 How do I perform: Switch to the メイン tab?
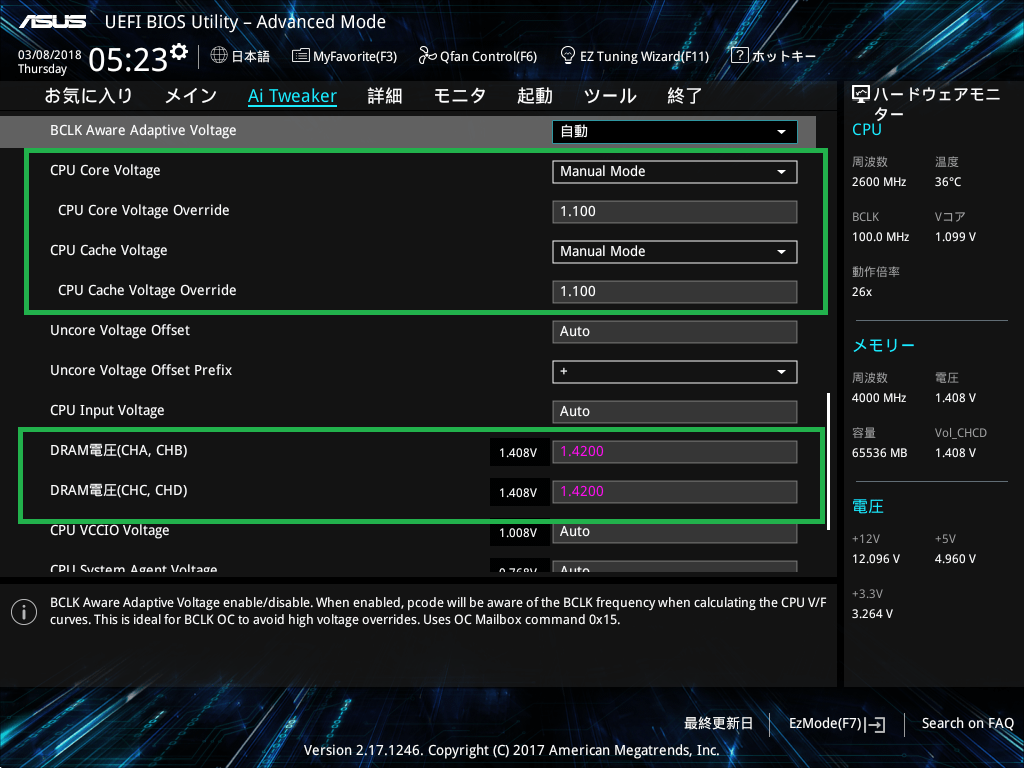pyautogui.click(x=191, y=96)
